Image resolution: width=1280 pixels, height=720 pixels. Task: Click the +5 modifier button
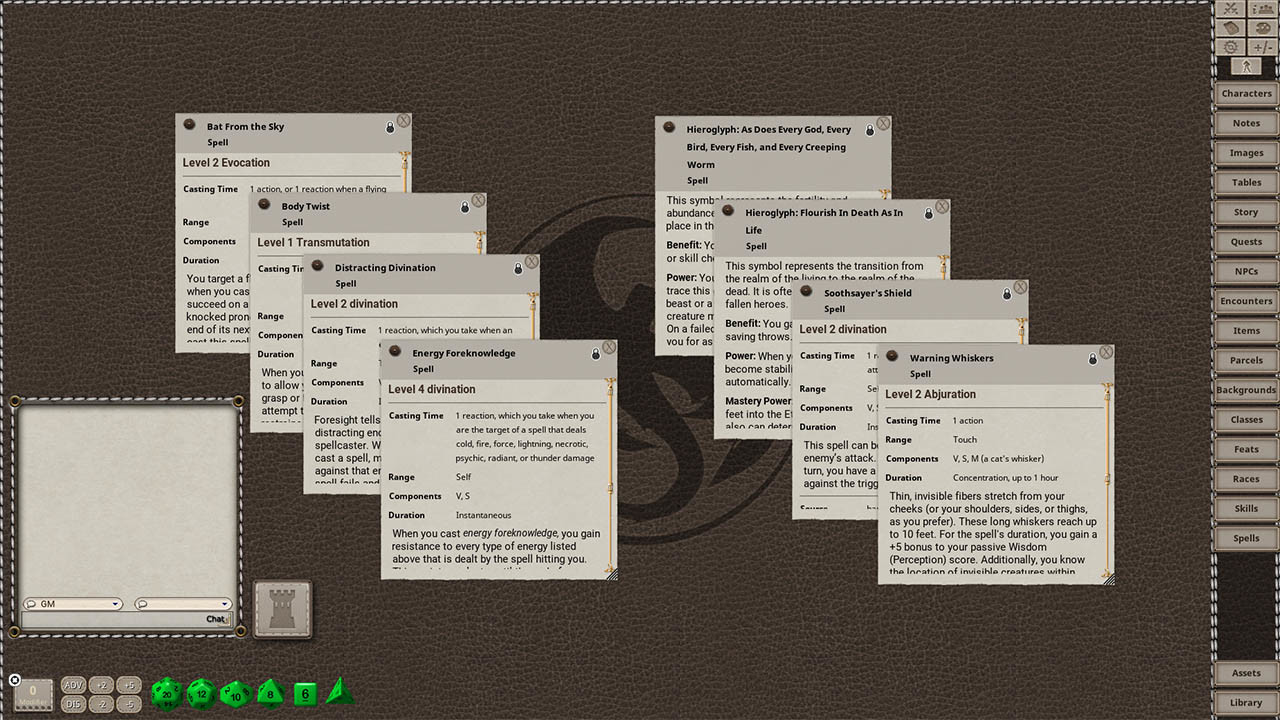[x=129, y=685]
